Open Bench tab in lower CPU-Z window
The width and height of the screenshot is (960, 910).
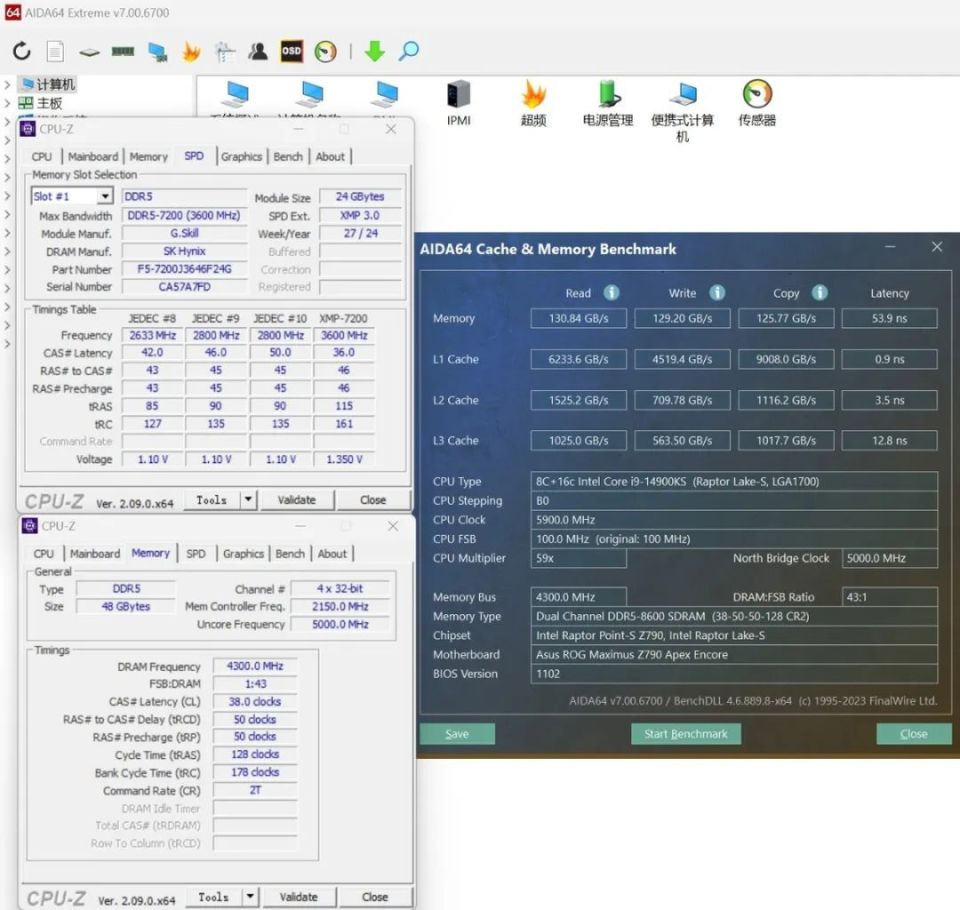290,554
